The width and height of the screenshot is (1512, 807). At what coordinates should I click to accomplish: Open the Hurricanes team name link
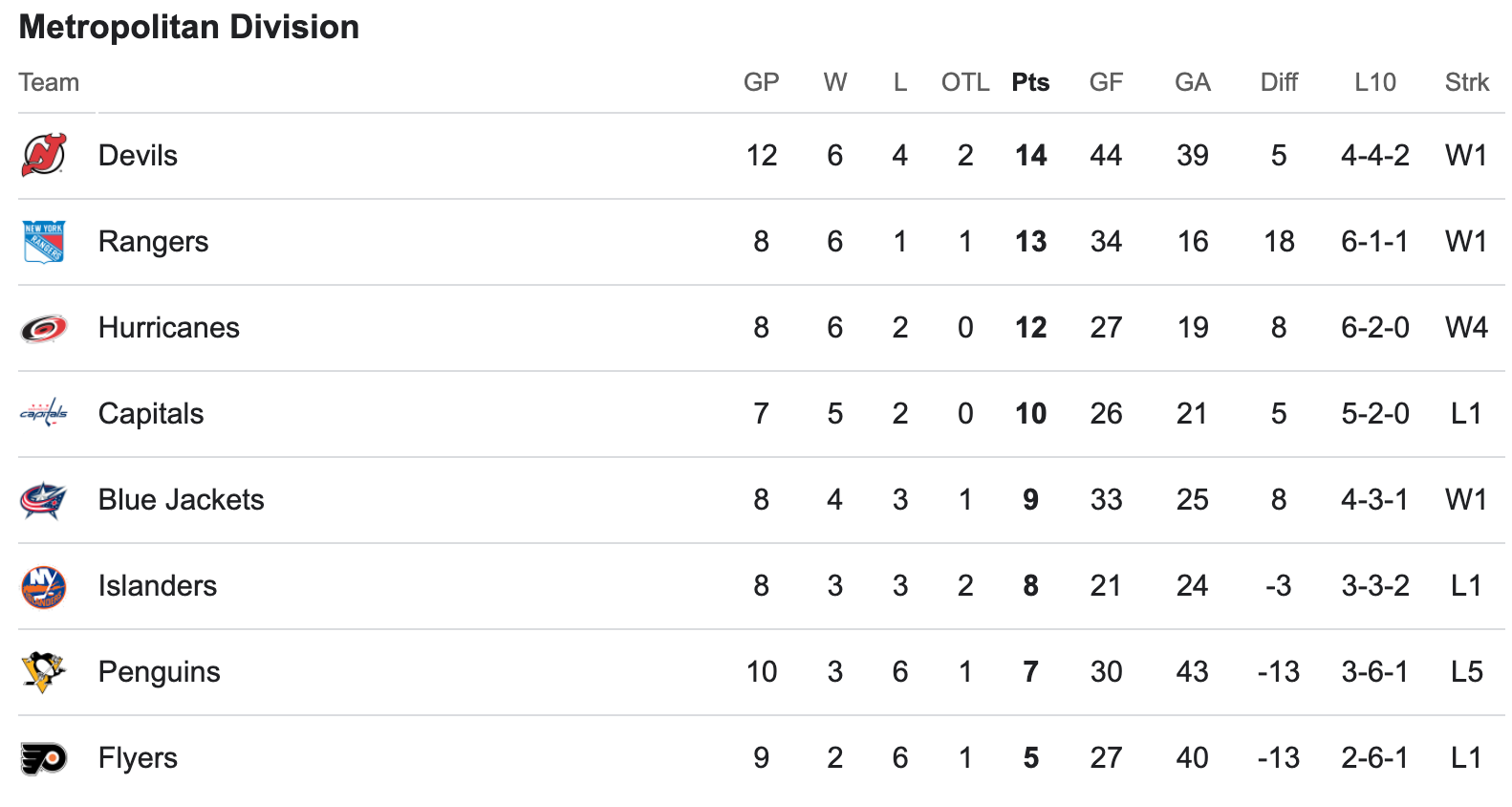(x=168, y=328)
